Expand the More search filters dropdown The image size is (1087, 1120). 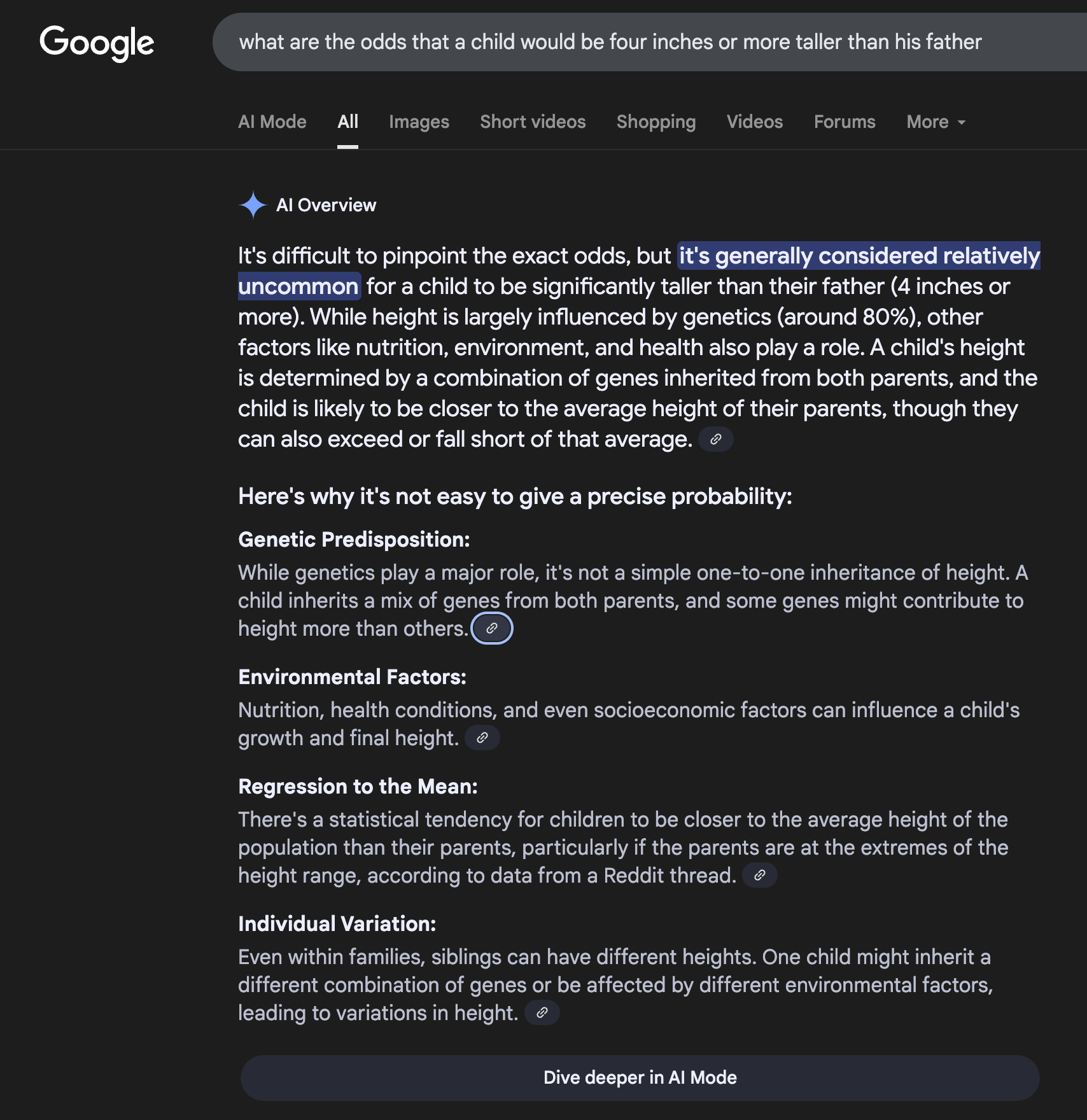pyautogui.click(x=936, y=122)
